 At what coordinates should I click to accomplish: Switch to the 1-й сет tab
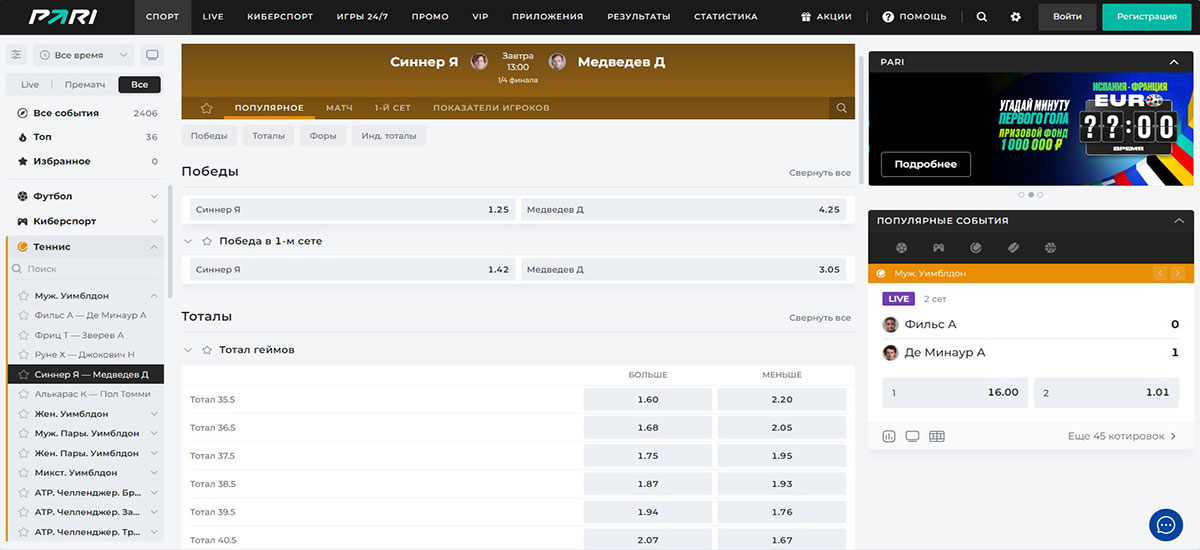click(x=392, y=108)
